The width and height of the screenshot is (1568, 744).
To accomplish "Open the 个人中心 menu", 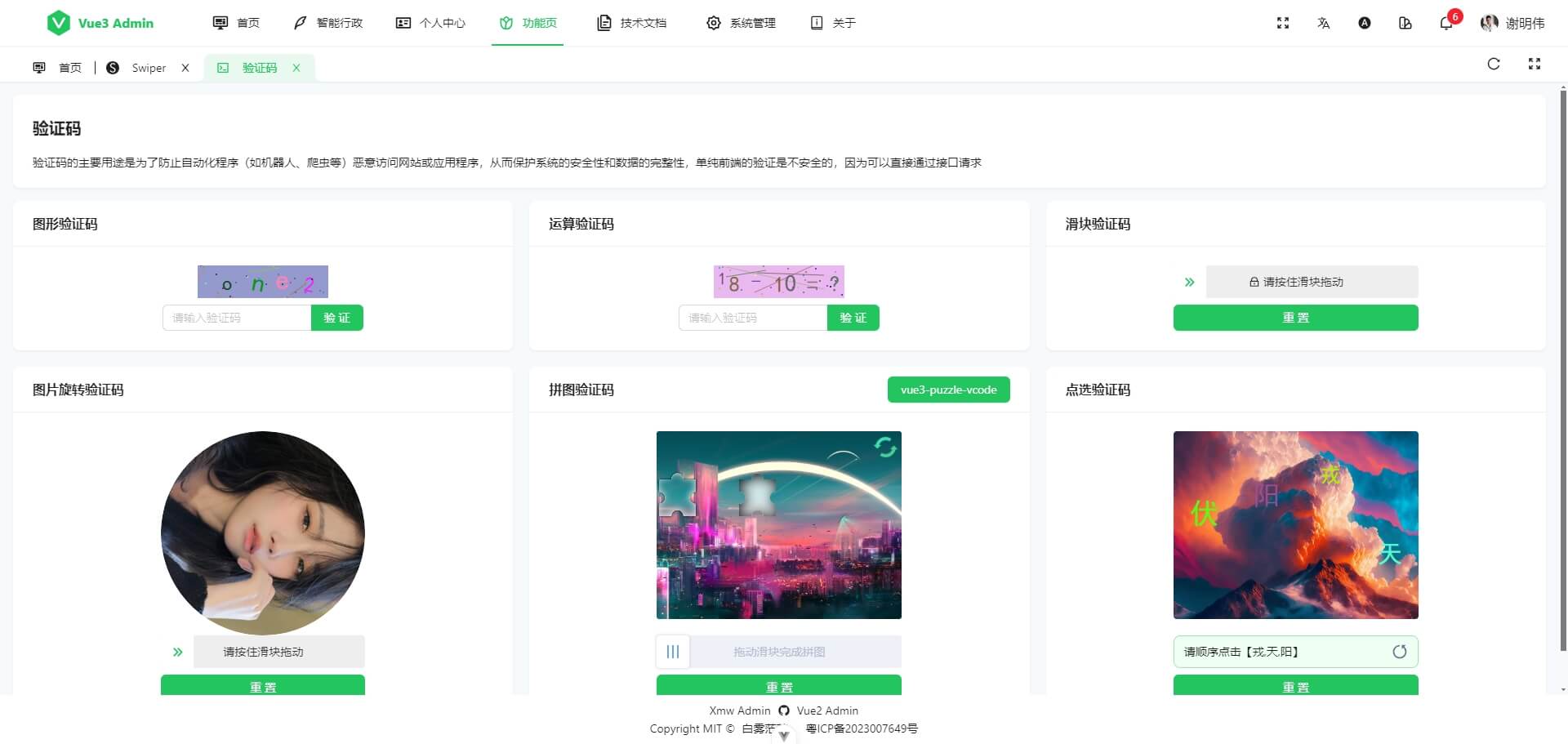I will click(x=430, y=23).
